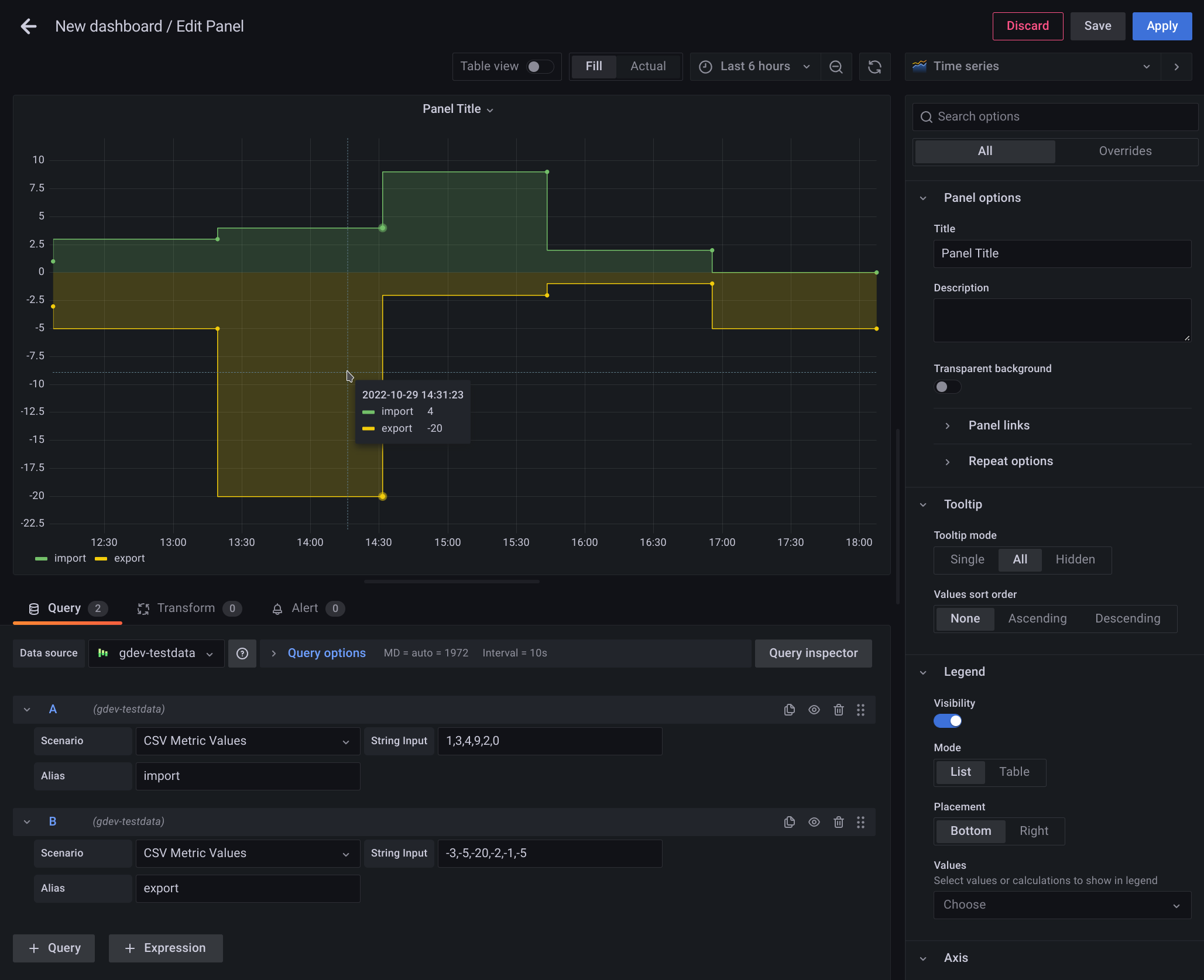This screenshot has height=980, width=1204.
Task: Click the back arrow to return to dashboard
Action: [28, 26]
